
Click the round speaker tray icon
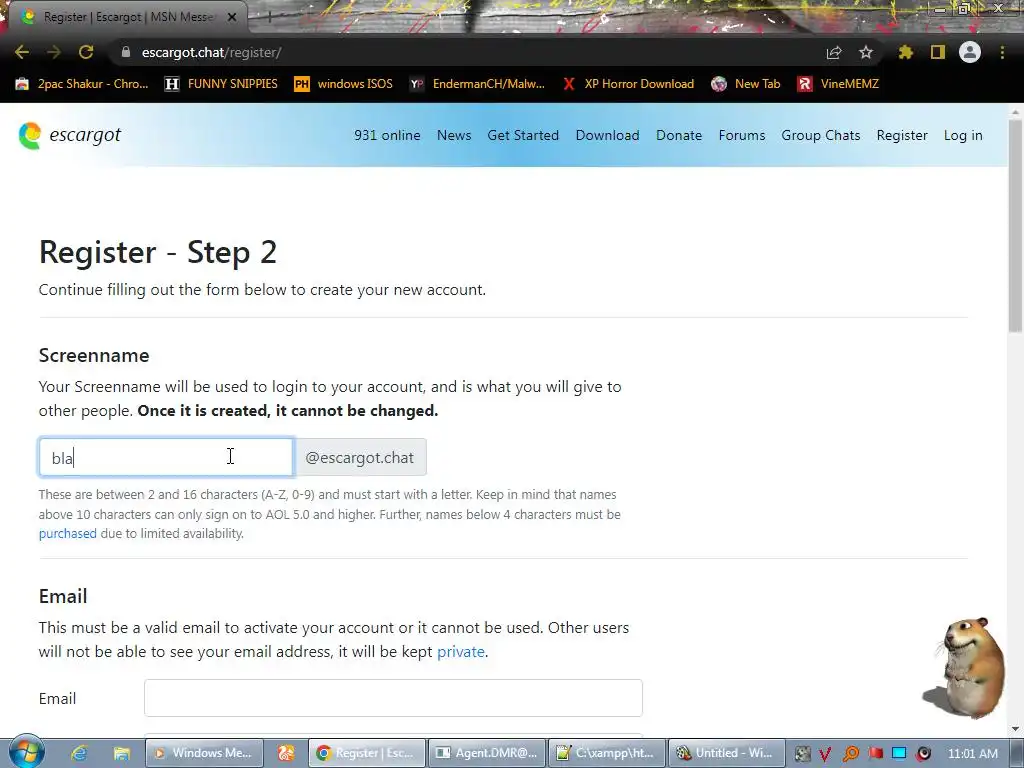click(x=923, y=754)
